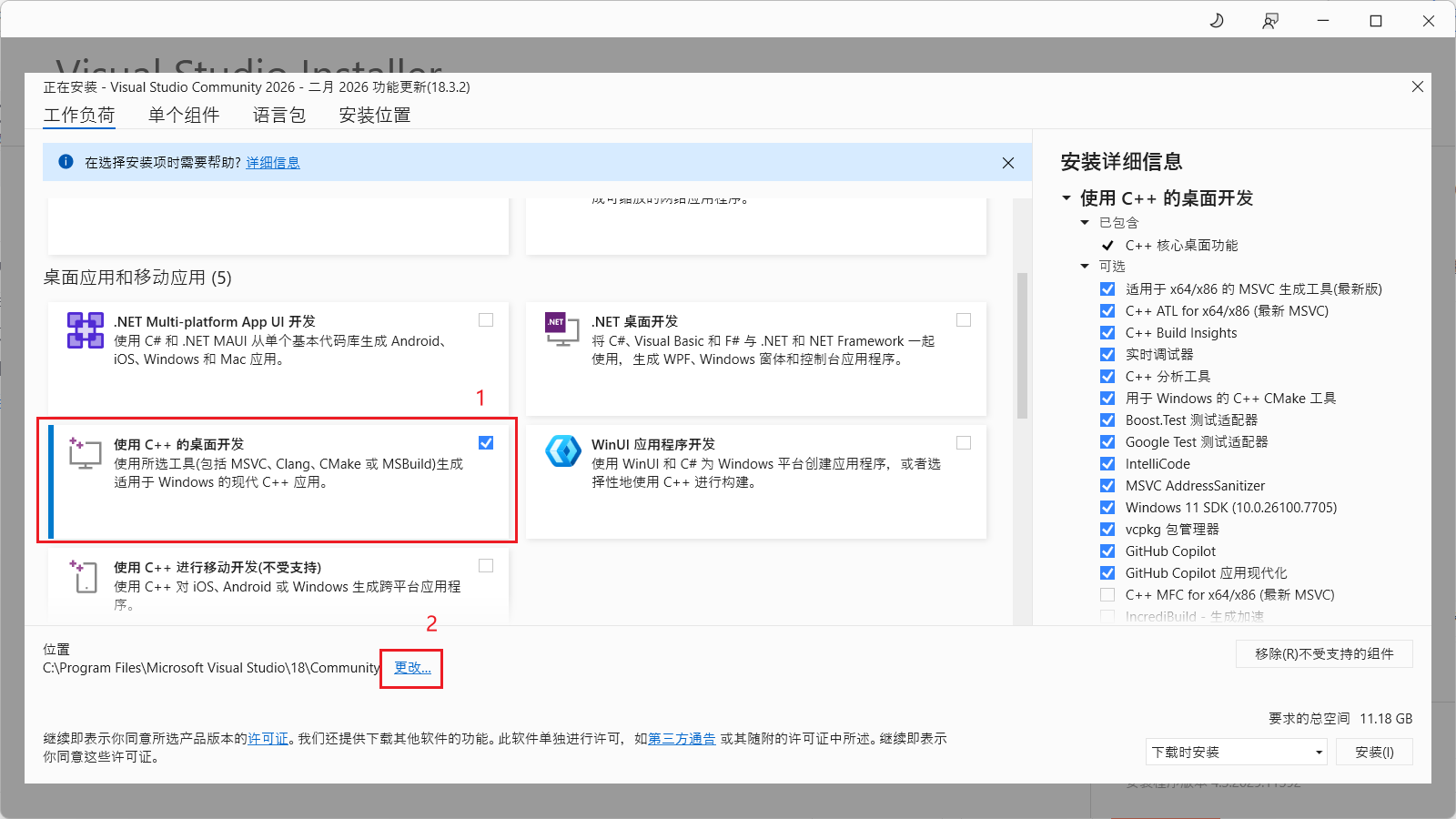Click the .NET Multi-platform App UI workload icon
The image size is (1456, 819).
(85, 330)
